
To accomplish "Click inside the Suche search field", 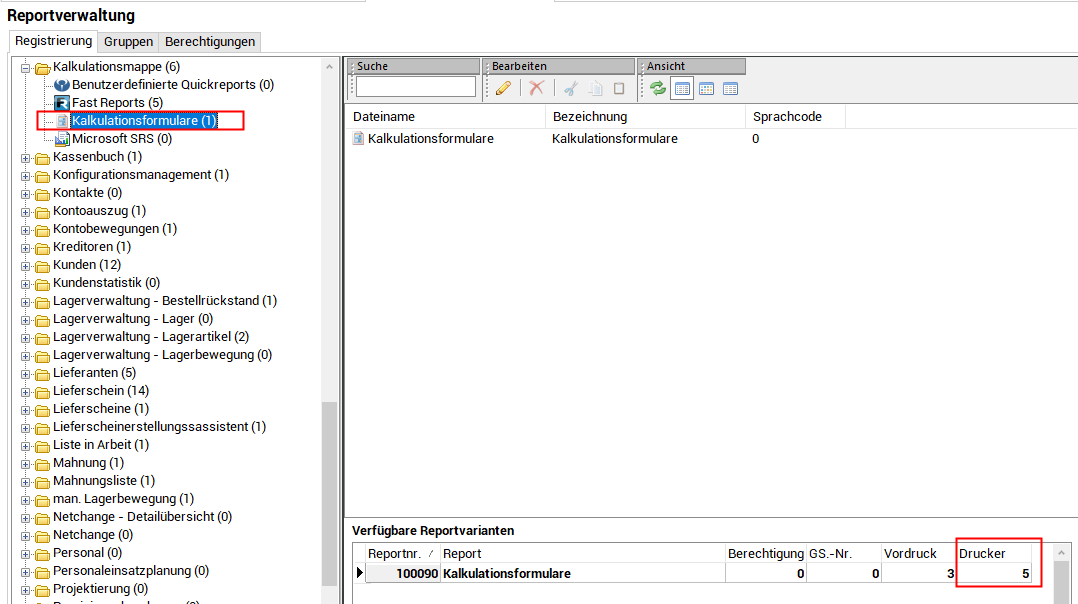I will point(416,88).
